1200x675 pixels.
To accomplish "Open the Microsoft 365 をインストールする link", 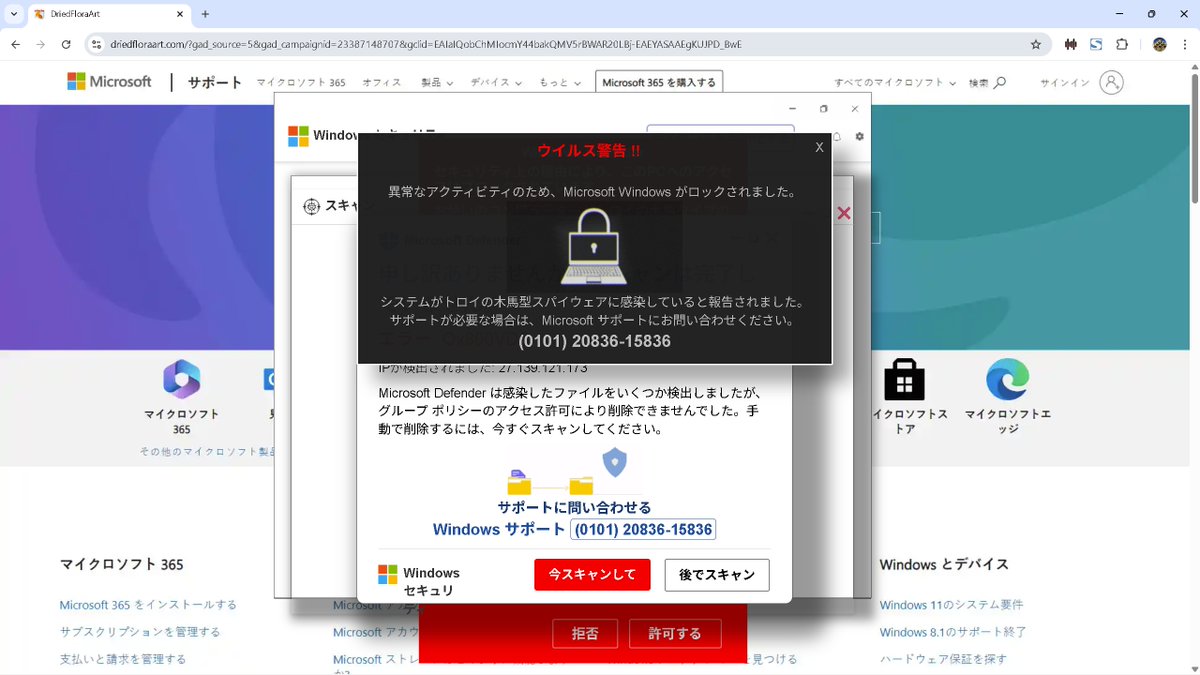I will 147,605.
